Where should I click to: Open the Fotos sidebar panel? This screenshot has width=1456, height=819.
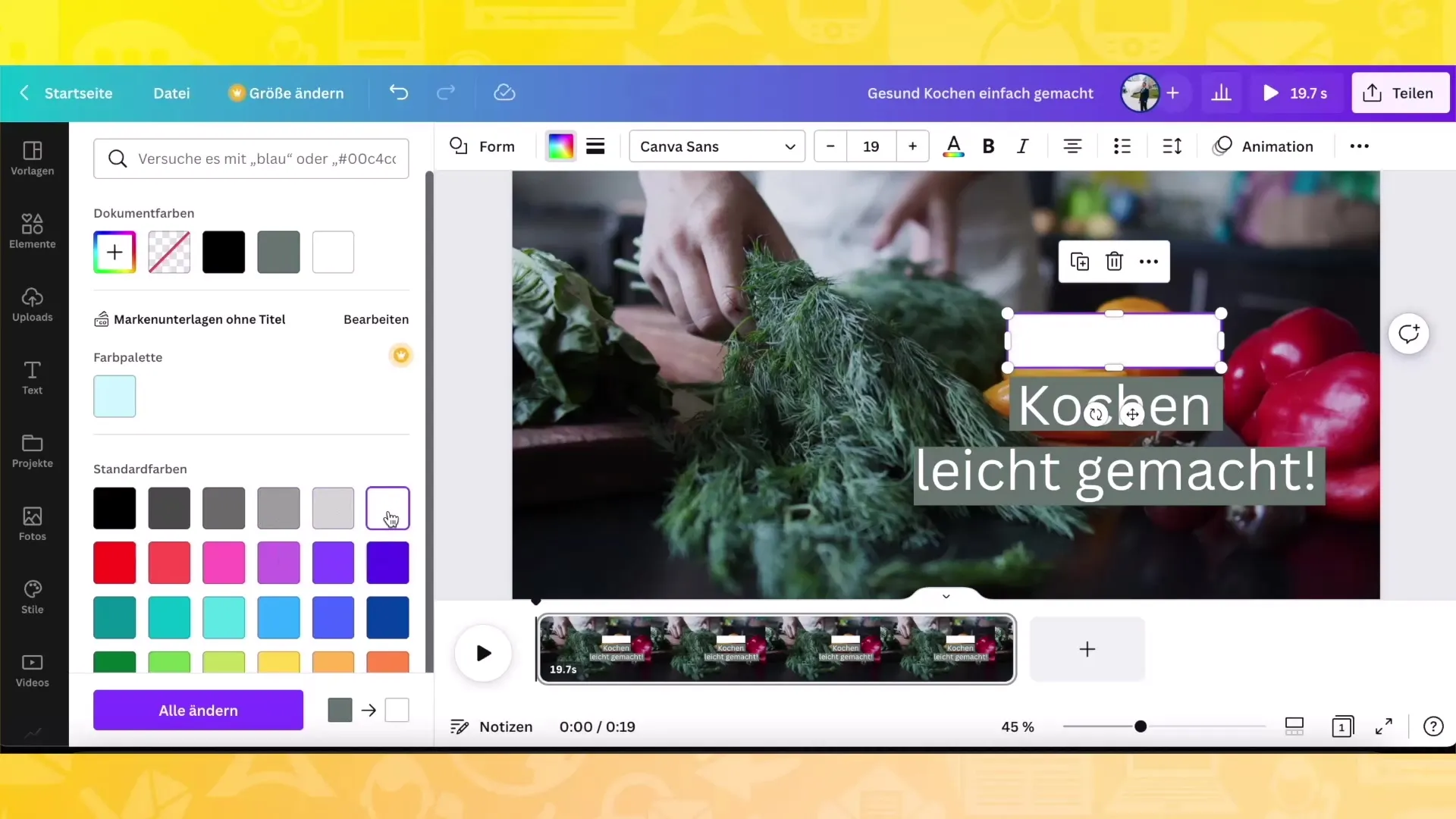[x=33, y=524]
